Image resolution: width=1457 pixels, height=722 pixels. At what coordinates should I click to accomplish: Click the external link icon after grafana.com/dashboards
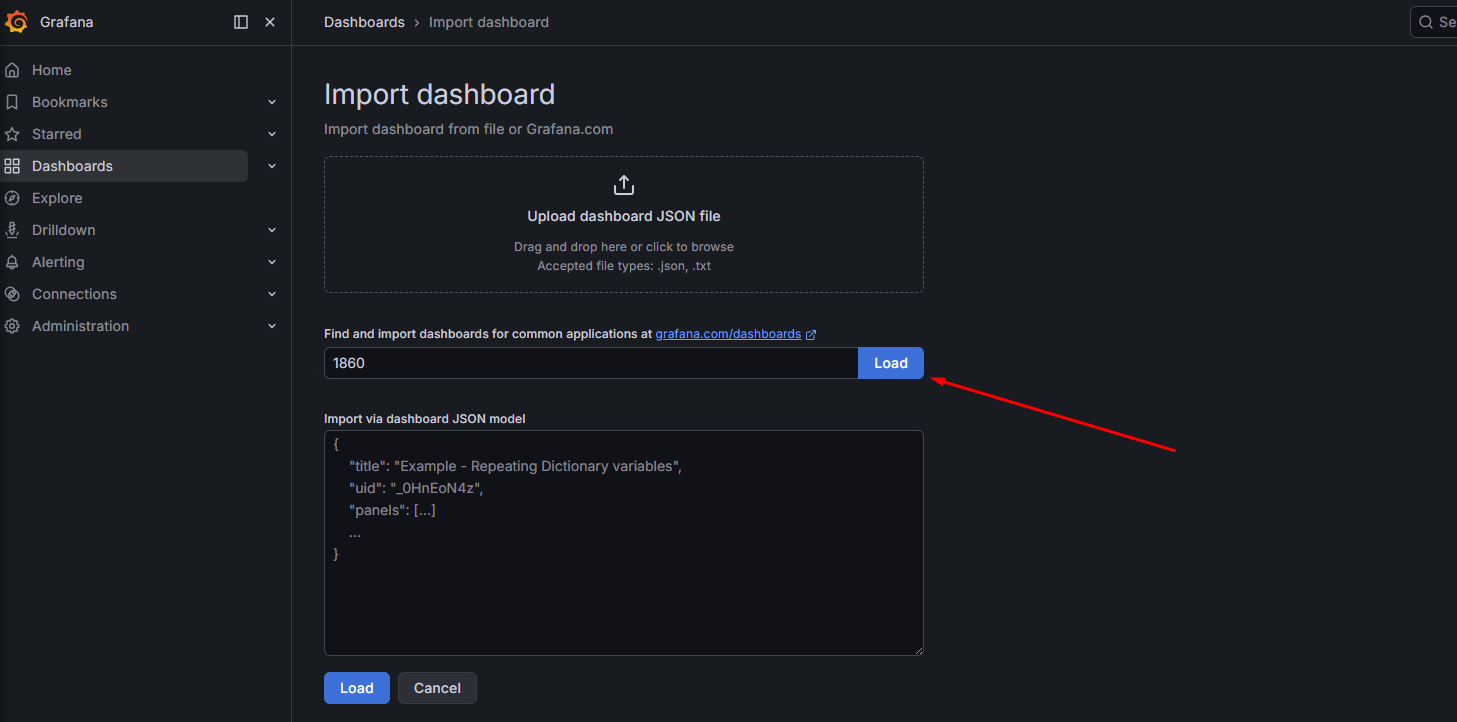[811, 335]
